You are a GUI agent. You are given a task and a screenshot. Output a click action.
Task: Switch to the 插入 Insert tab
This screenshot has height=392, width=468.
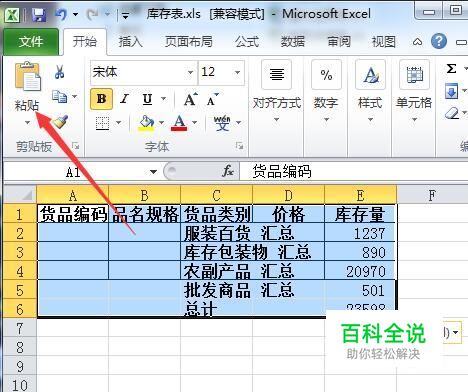point(130,42)
